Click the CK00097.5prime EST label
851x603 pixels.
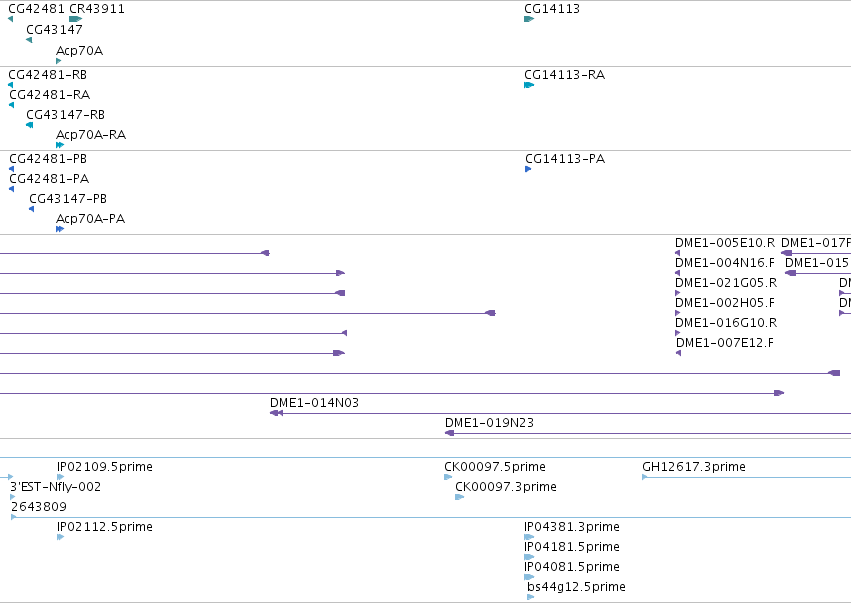tap(495, 467)
